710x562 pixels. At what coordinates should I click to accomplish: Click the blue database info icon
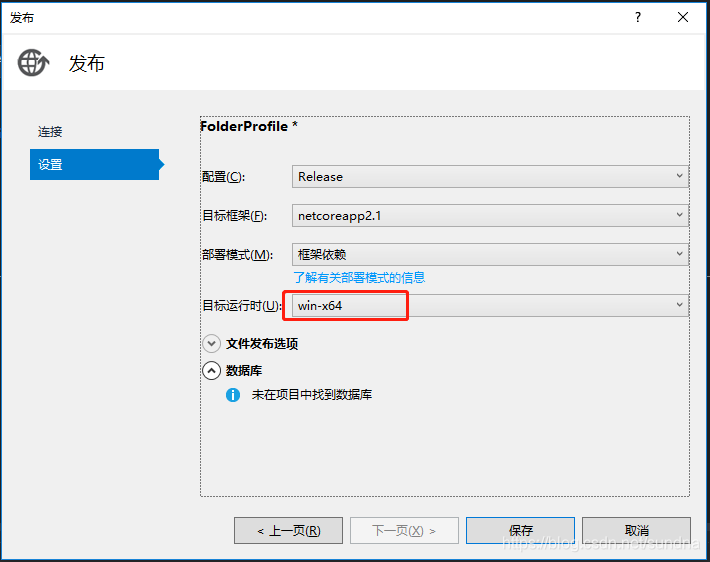[233, 395]
